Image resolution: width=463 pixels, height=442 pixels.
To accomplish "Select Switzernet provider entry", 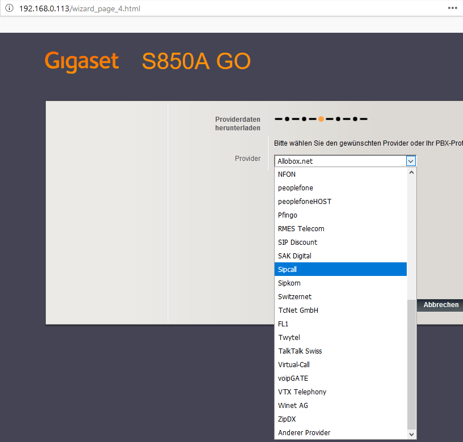I will (x=341, y=297).
